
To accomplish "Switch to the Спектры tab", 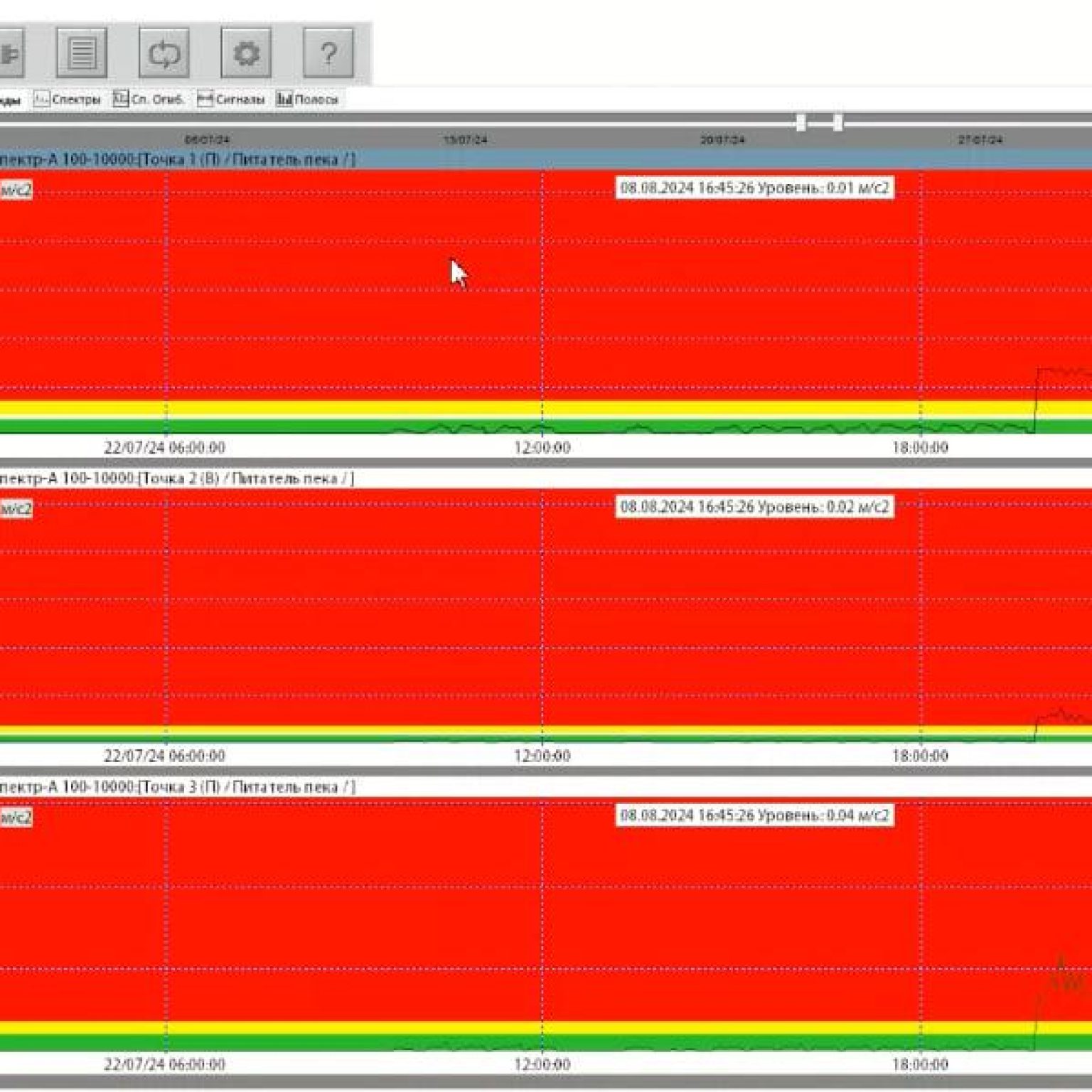I will (x=68, y=100).
